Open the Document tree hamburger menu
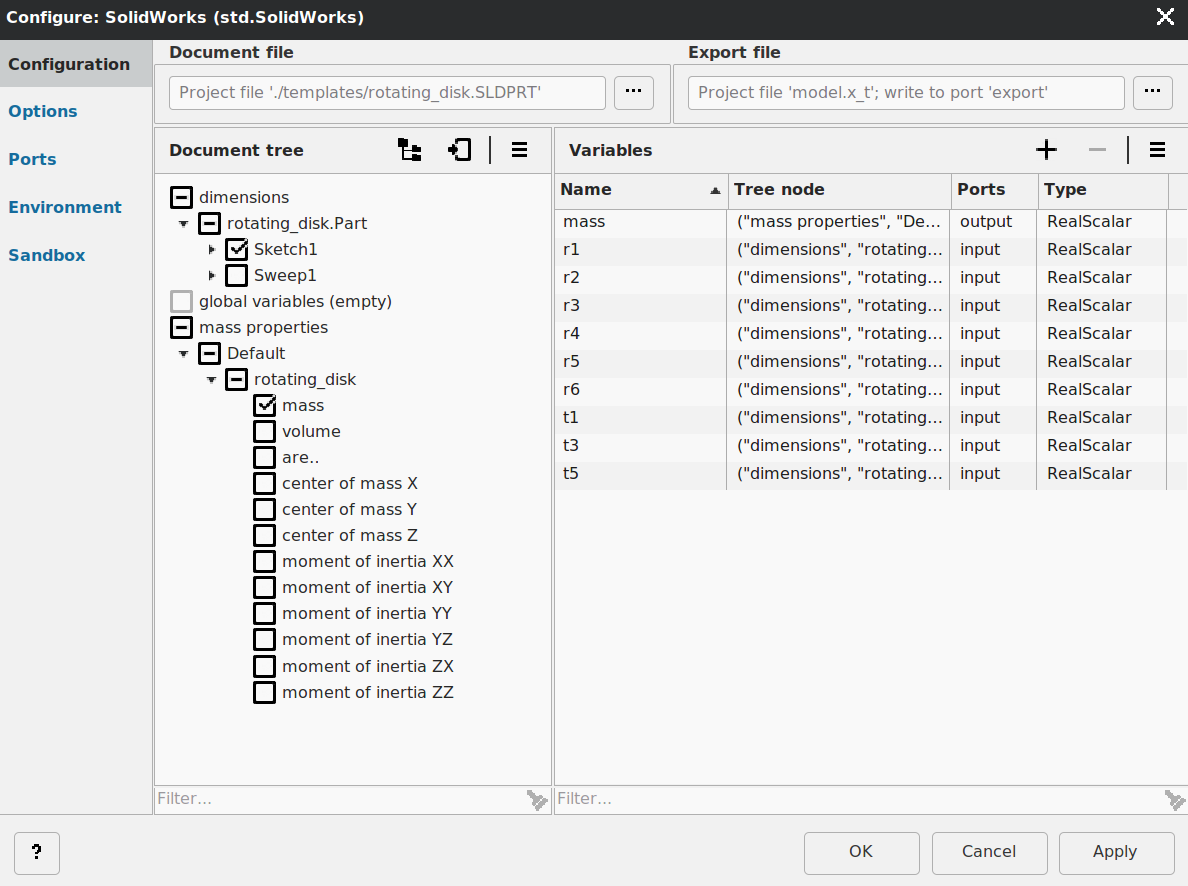Screen dimensions: 1188x886 pyautogui.click(x=519, y=150)
